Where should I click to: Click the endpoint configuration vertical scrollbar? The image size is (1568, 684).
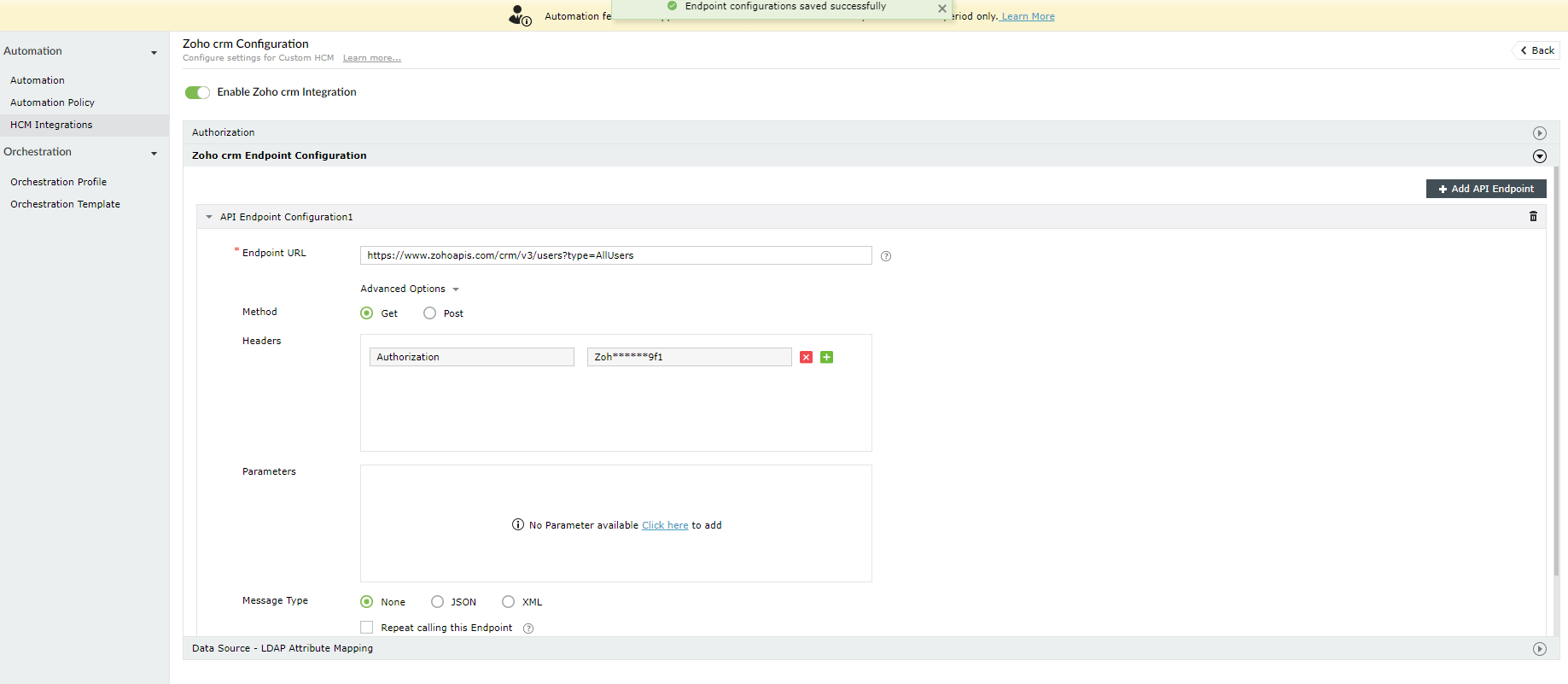coord(1556,371)
